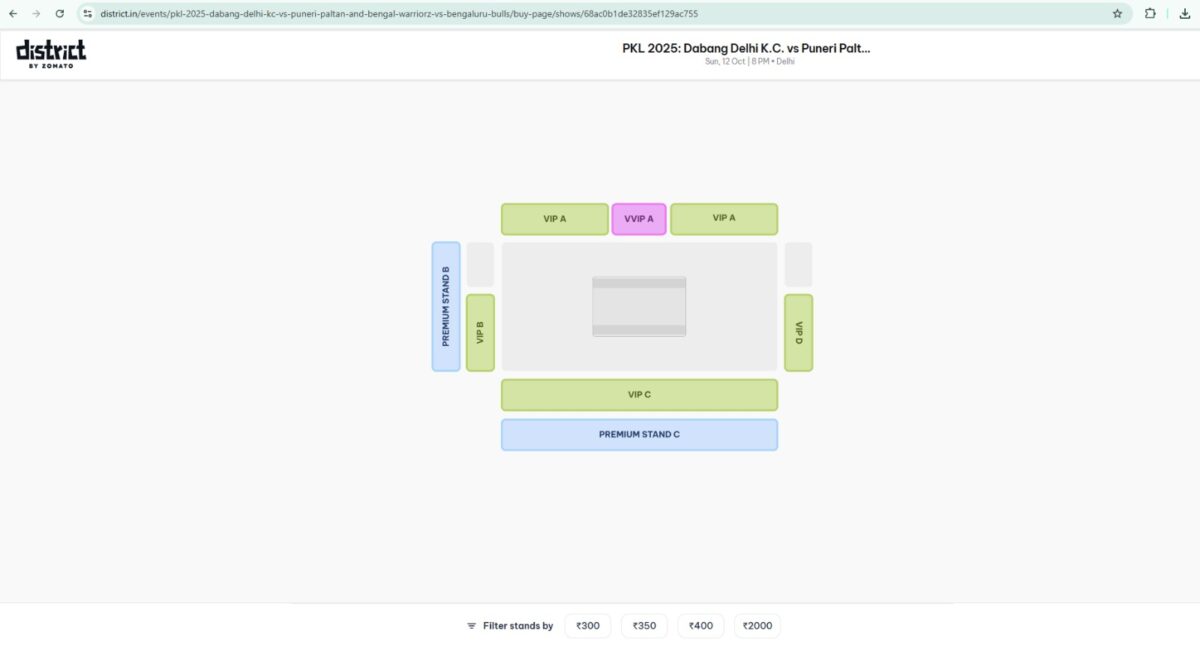Select Premium Stand B on the left

tap(446, 306)
